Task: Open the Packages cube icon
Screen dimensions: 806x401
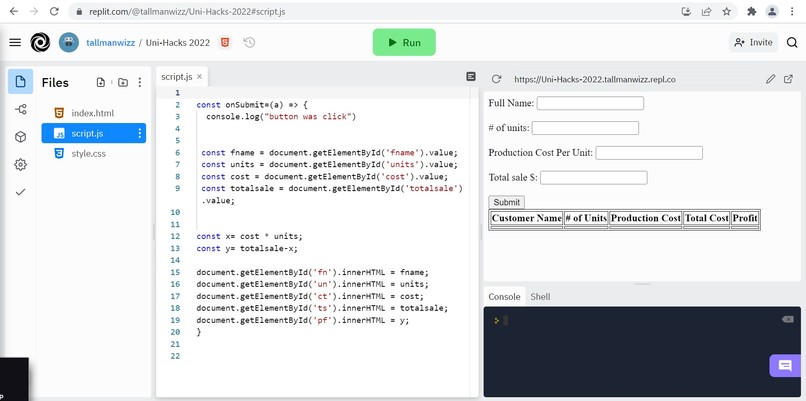Action: (21, 137)
